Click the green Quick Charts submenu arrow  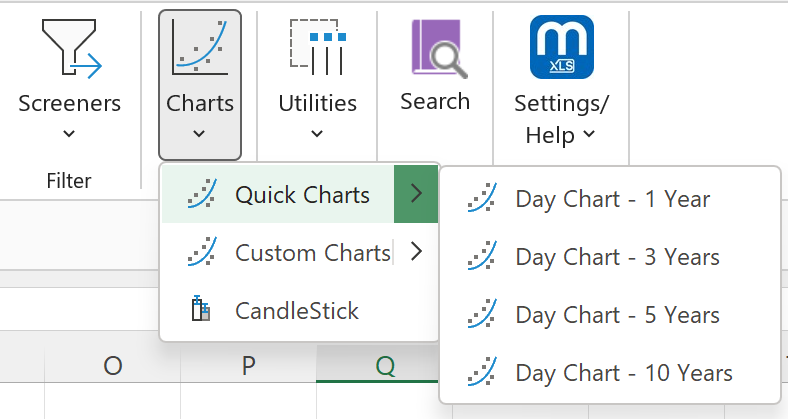click(416, 194)
